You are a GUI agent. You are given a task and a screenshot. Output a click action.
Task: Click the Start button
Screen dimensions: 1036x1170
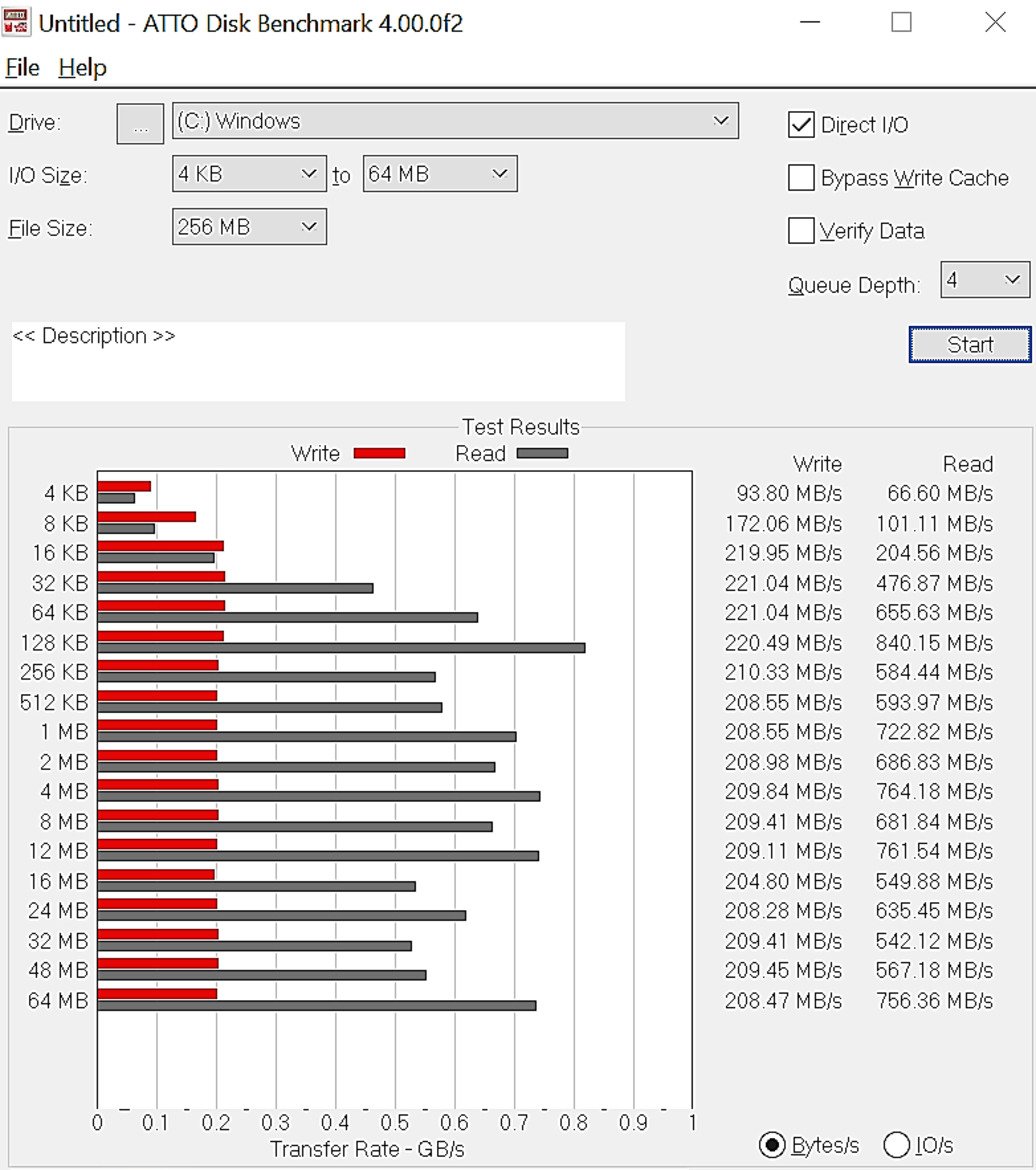(x=970, y=345)
